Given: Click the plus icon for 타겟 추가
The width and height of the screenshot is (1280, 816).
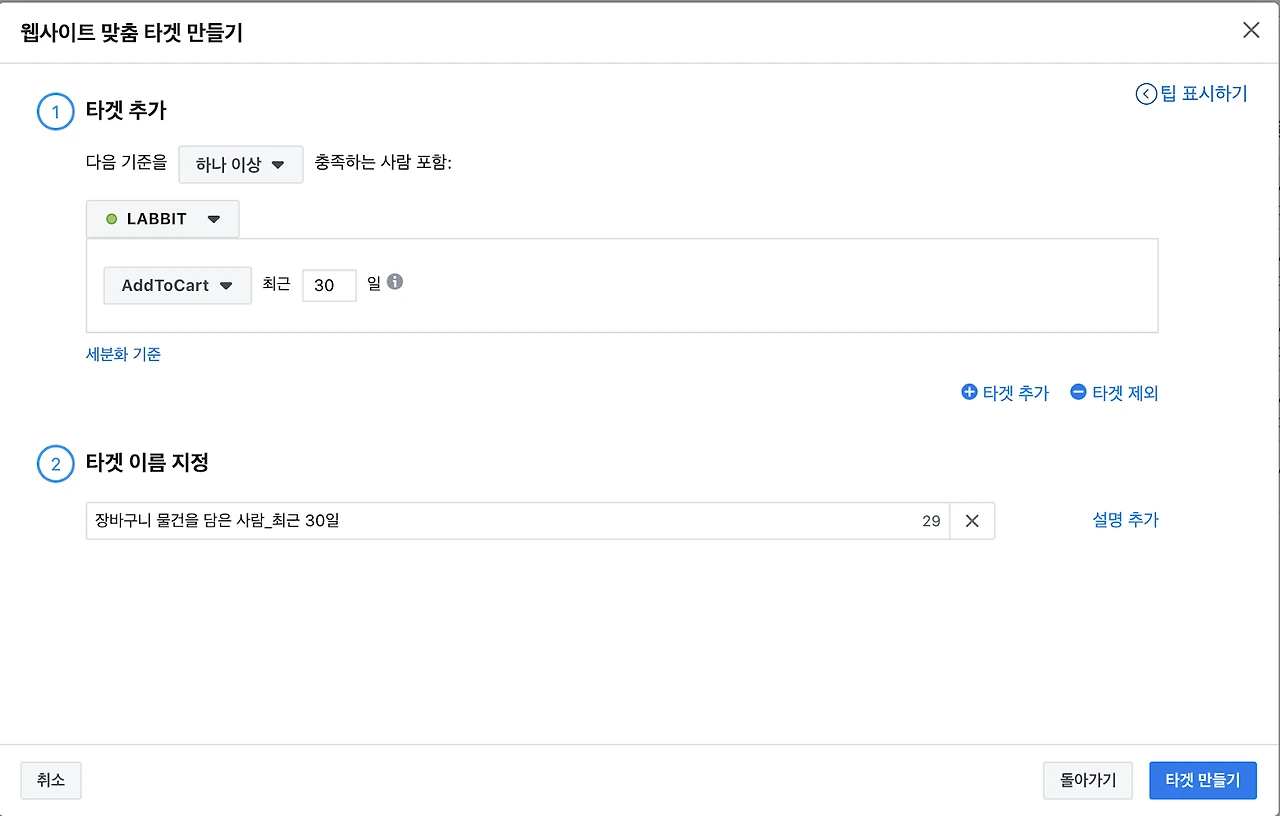Looking at the screenshot, I should (968, 393).
